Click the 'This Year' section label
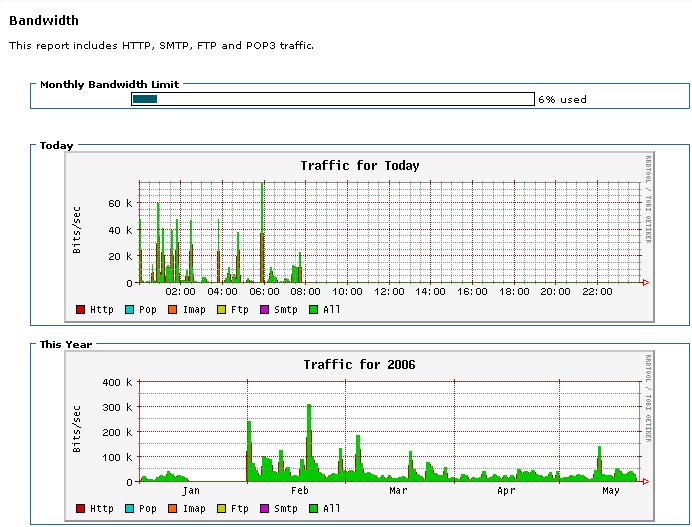This screenshot has height=527, width=692. (x=65, y=345)
